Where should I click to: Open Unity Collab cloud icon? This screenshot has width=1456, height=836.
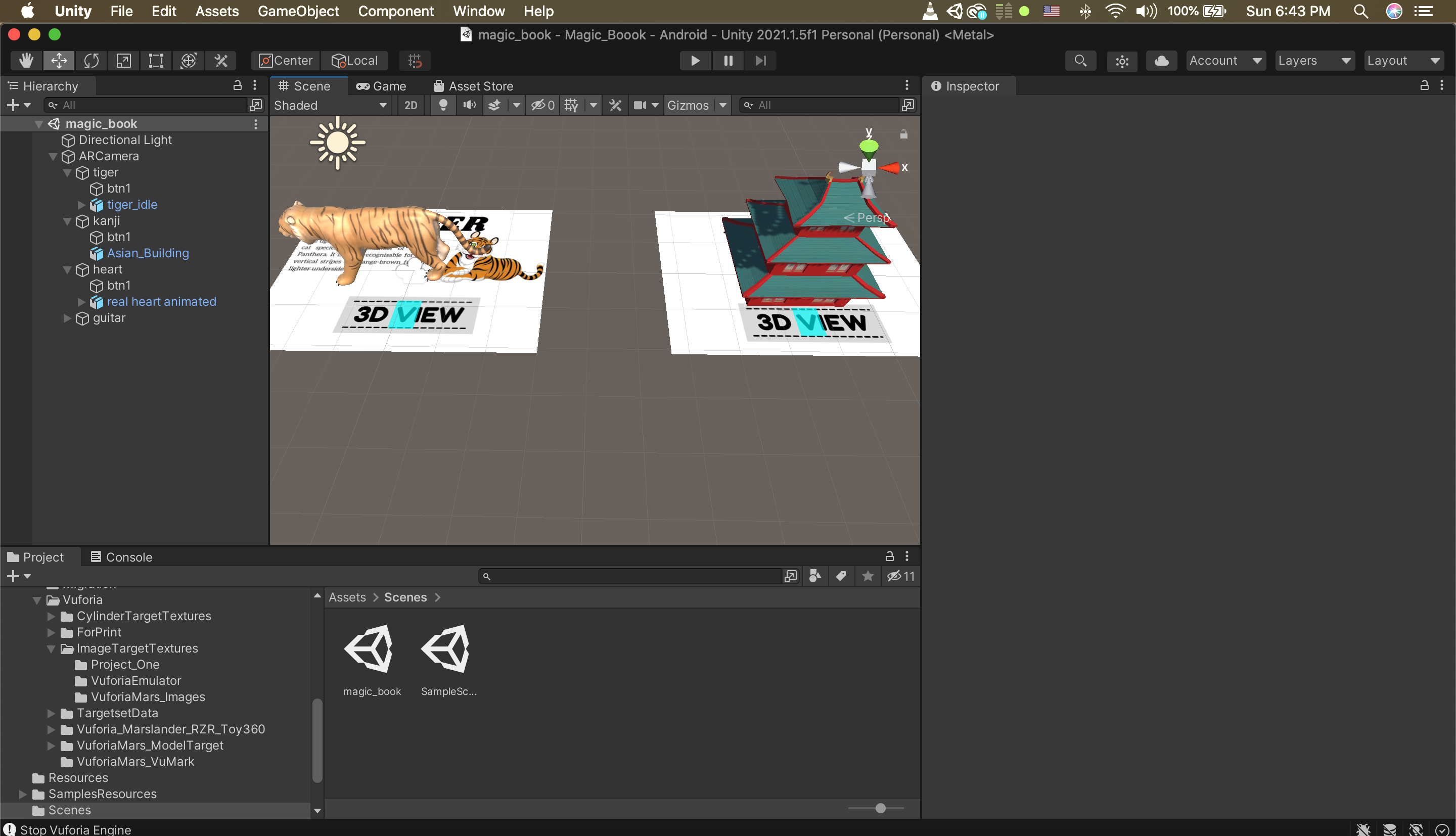click(x=1161, y=60)
